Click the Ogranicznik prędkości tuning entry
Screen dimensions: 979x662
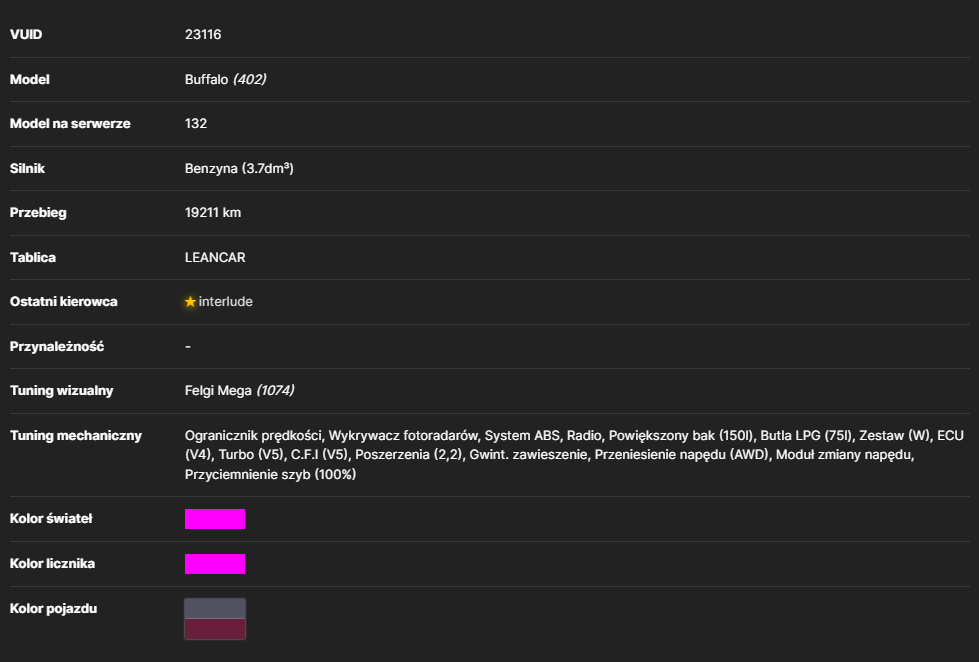254,436
